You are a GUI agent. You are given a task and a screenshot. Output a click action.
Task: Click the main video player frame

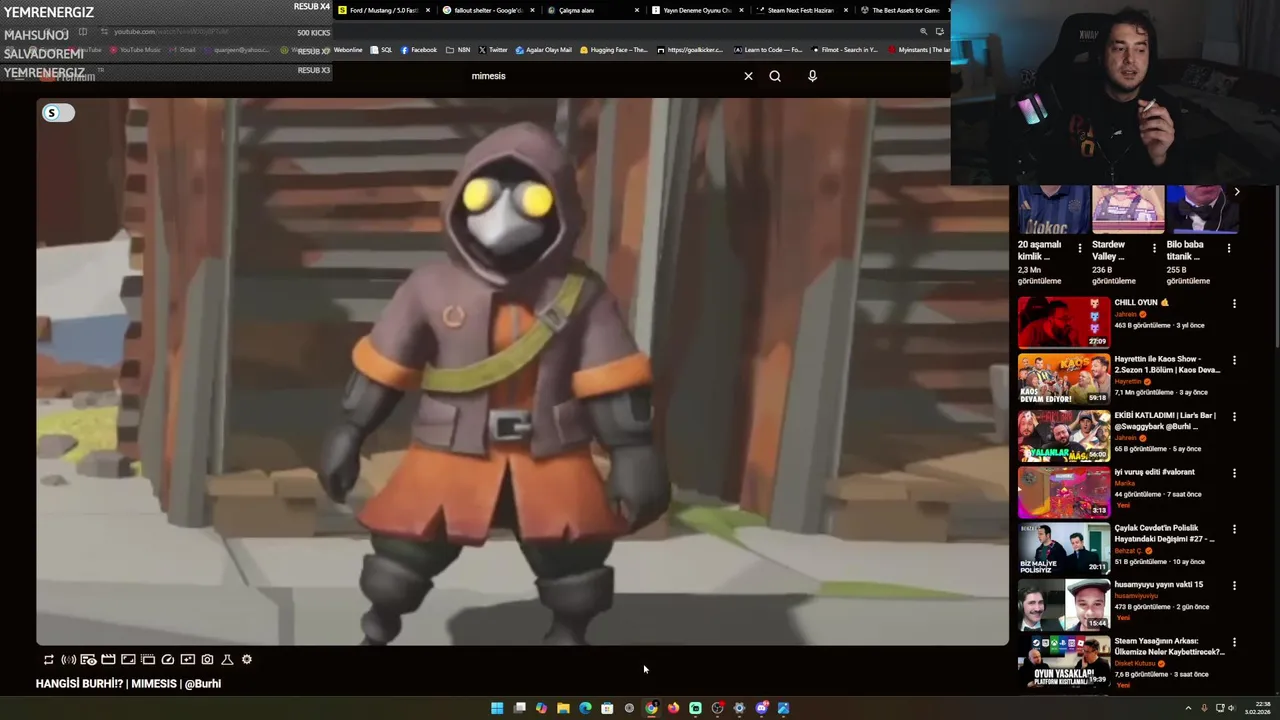[x=523, y=372]
